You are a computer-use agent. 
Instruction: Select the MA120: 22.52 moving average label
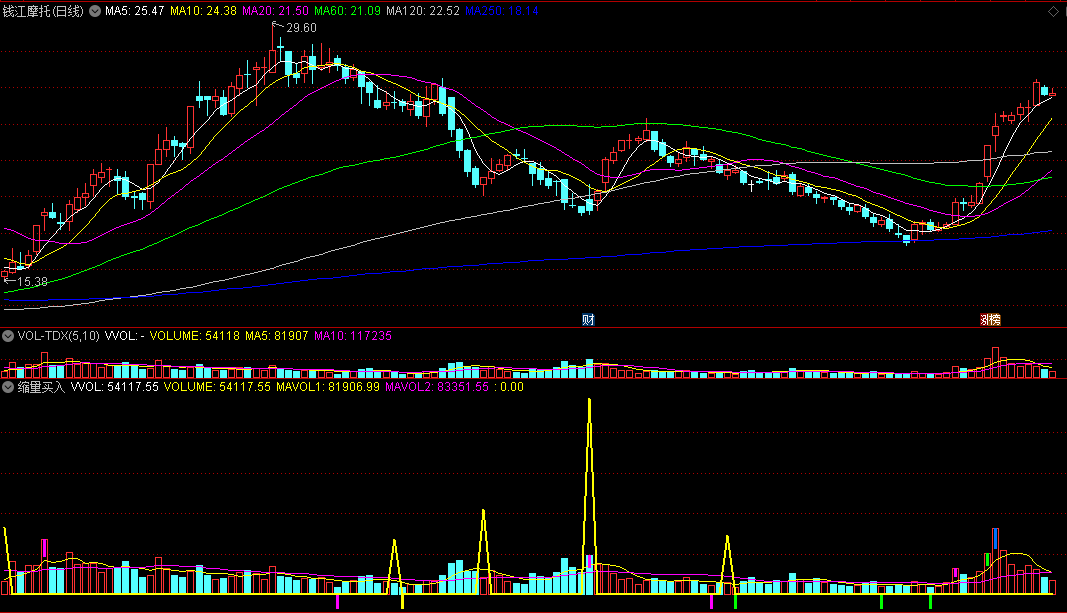pyautogui.click(x=423, y=11)
